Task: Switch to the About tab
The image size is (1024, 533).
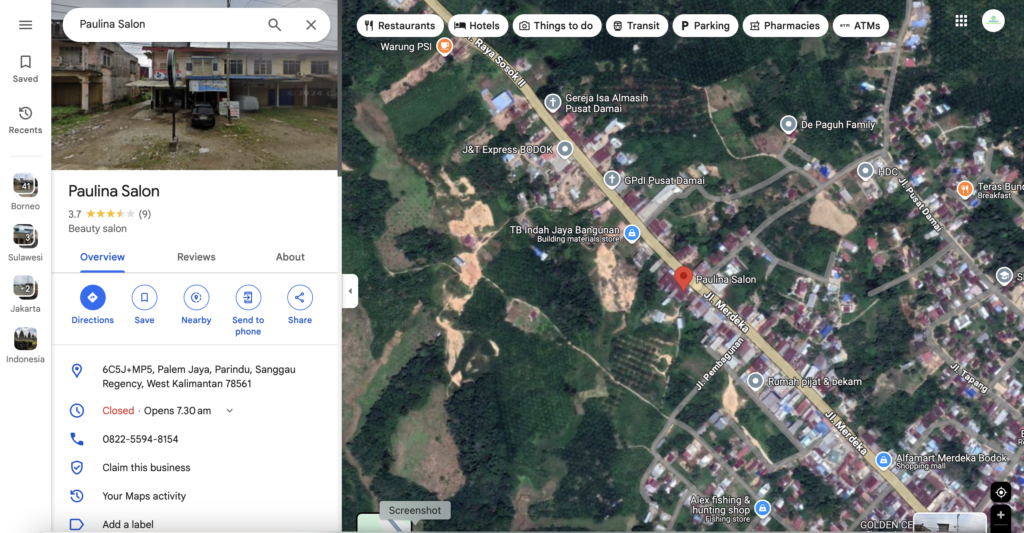Action: point(290,257)
